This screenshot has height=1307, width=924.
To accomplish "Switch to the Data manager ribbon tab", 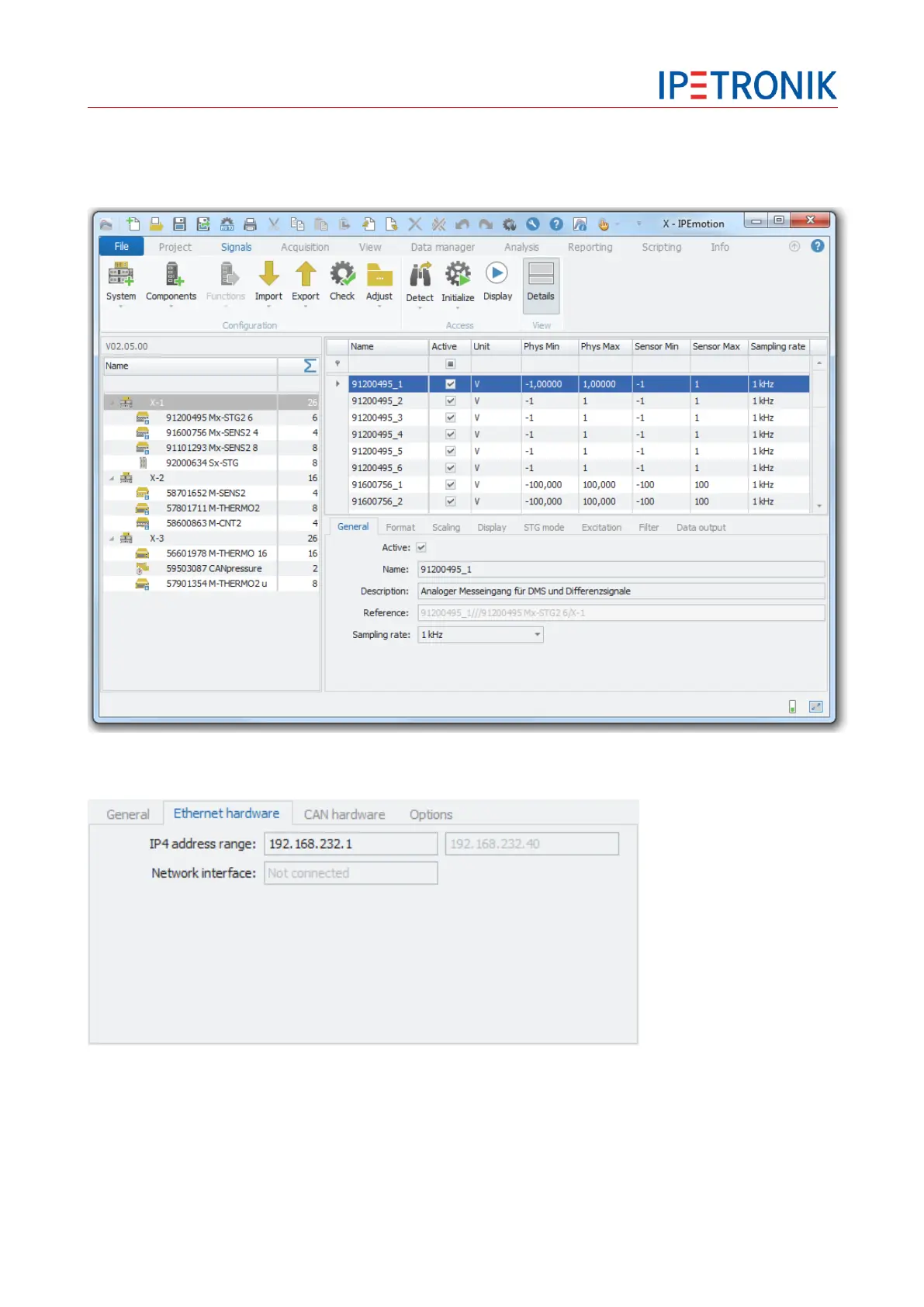I will pyautogui.click(x=442, y=247).
